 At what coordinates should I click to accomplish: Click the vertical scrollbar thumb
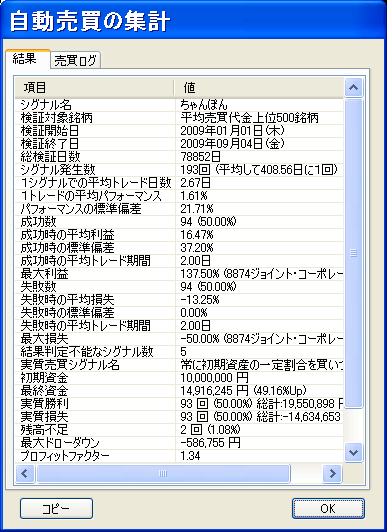[x=353, y=253]
